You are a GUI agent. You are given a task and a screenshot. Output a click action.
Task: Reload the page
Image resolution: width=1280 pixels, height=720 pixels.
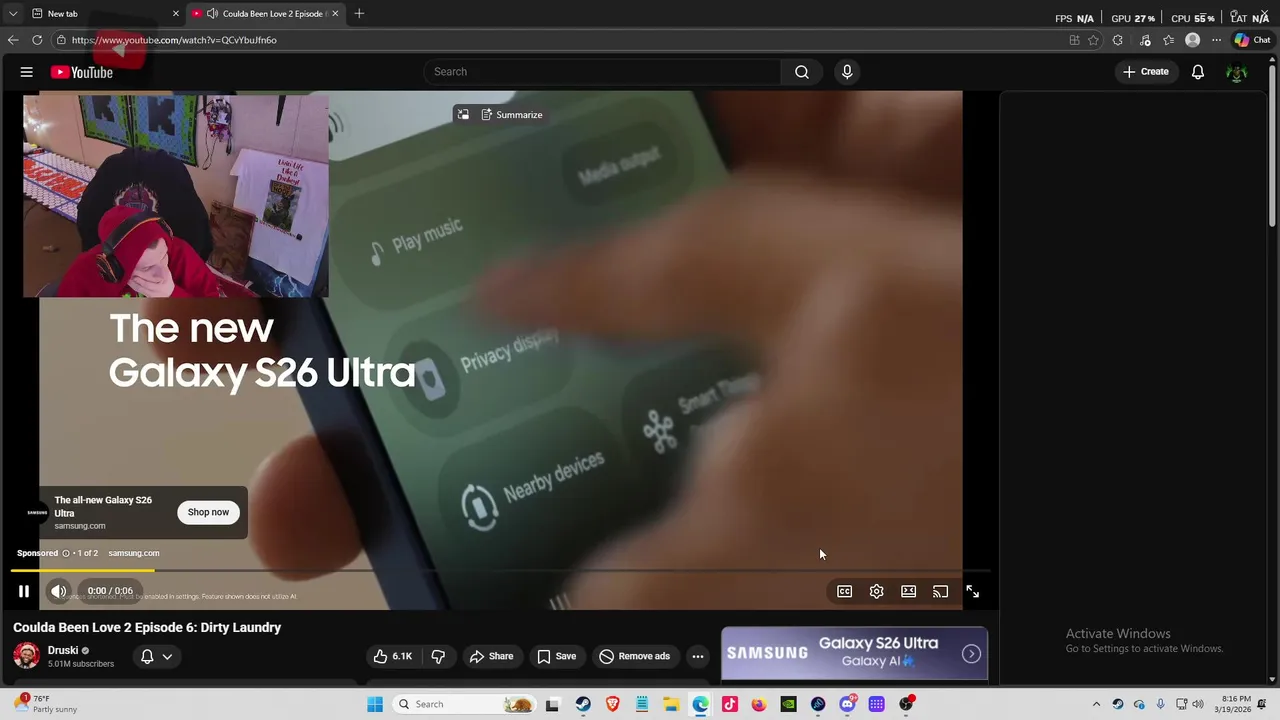37,40
